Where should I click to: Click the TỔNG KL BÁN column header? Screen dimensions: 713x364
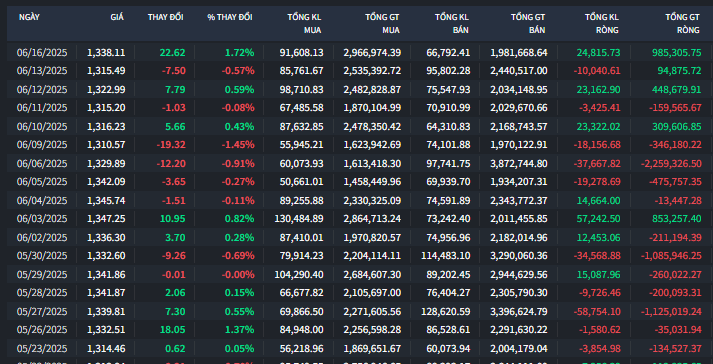click(452, 24)
